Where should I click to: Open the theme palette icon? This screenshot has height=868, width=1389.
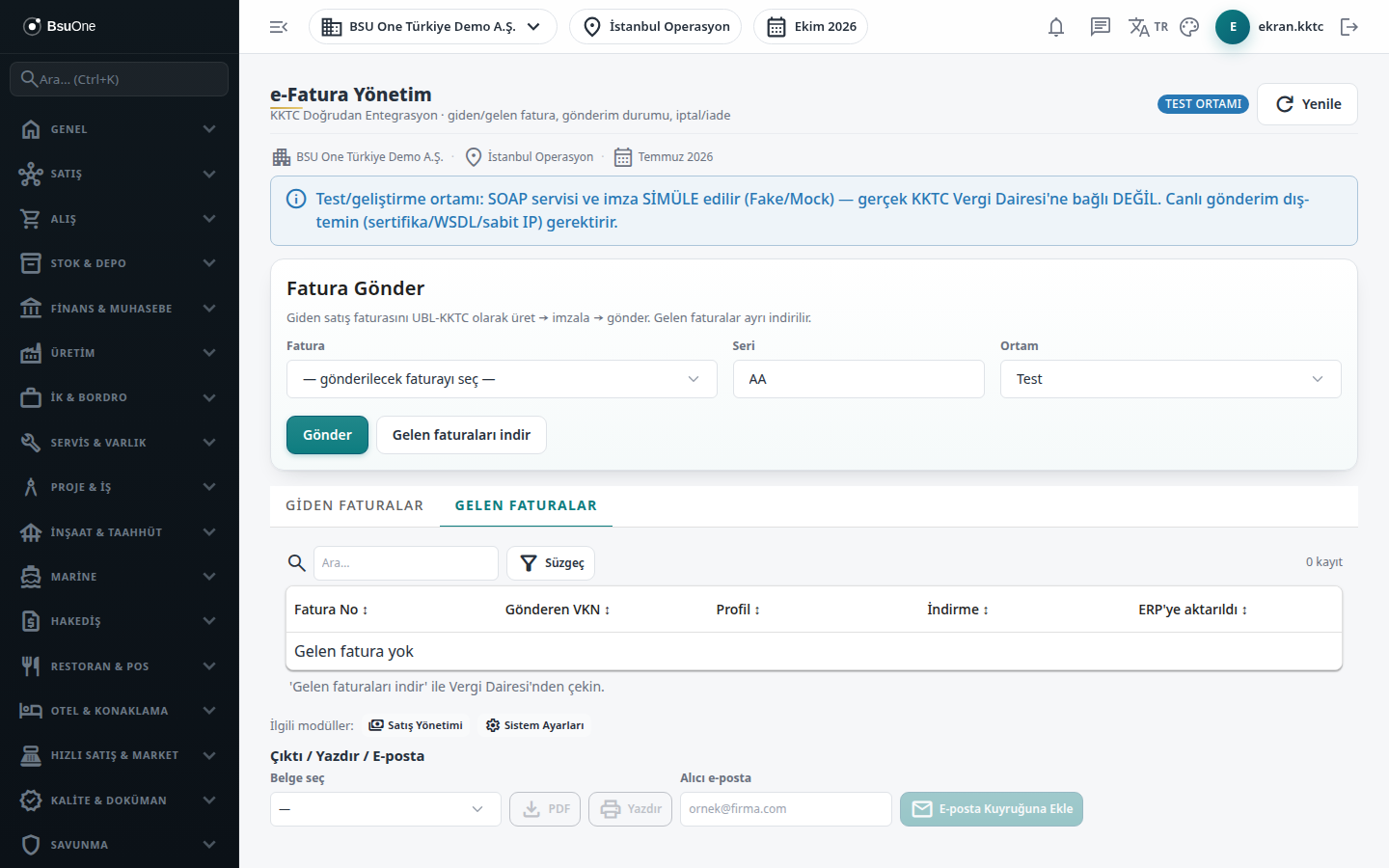point(1189,27)
